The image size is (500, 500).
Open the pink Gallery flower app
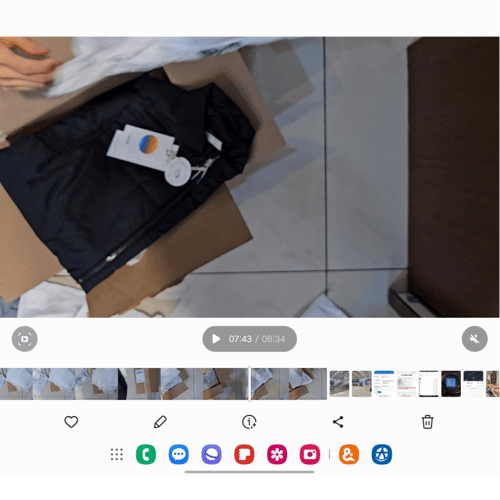(x=277, y=454)
